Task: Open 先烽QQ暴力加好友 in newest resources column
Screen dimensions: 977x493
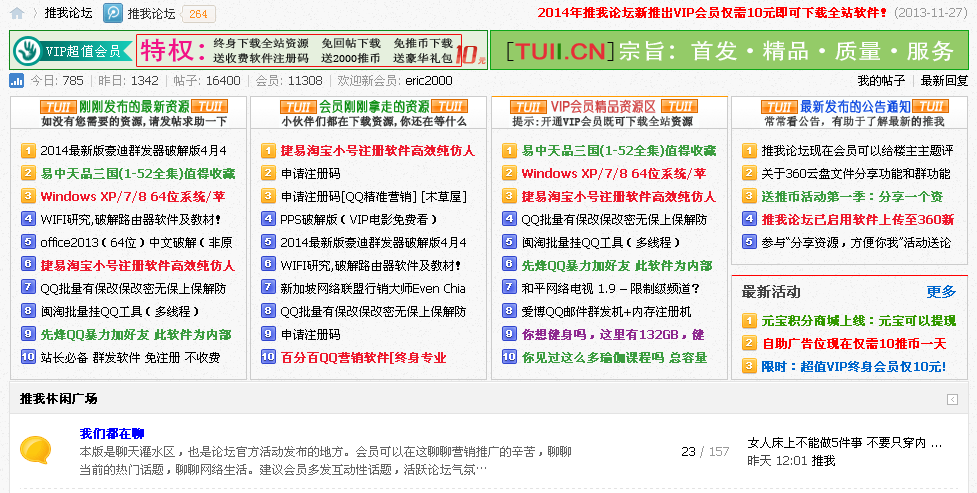Action: pos(136,335)
